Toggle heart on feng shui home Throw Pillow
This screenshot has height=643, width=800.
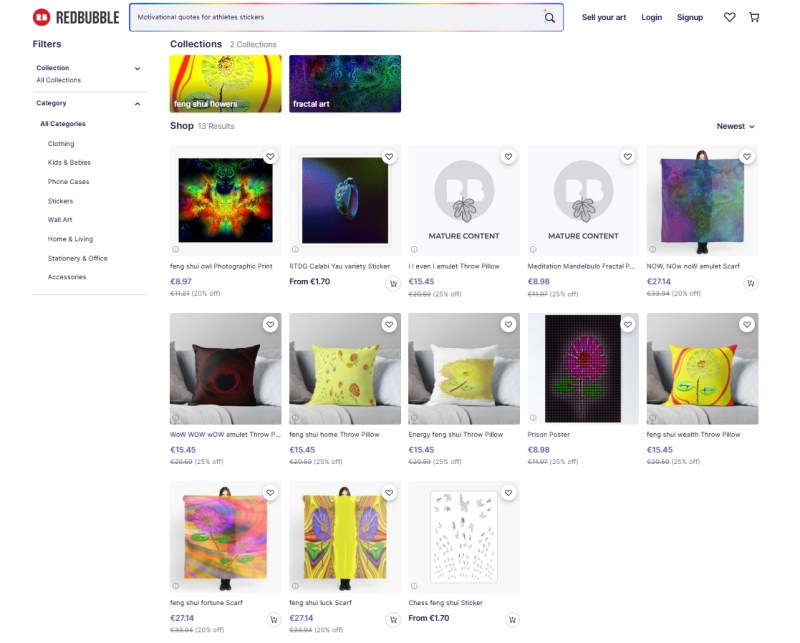click(389, 325)
